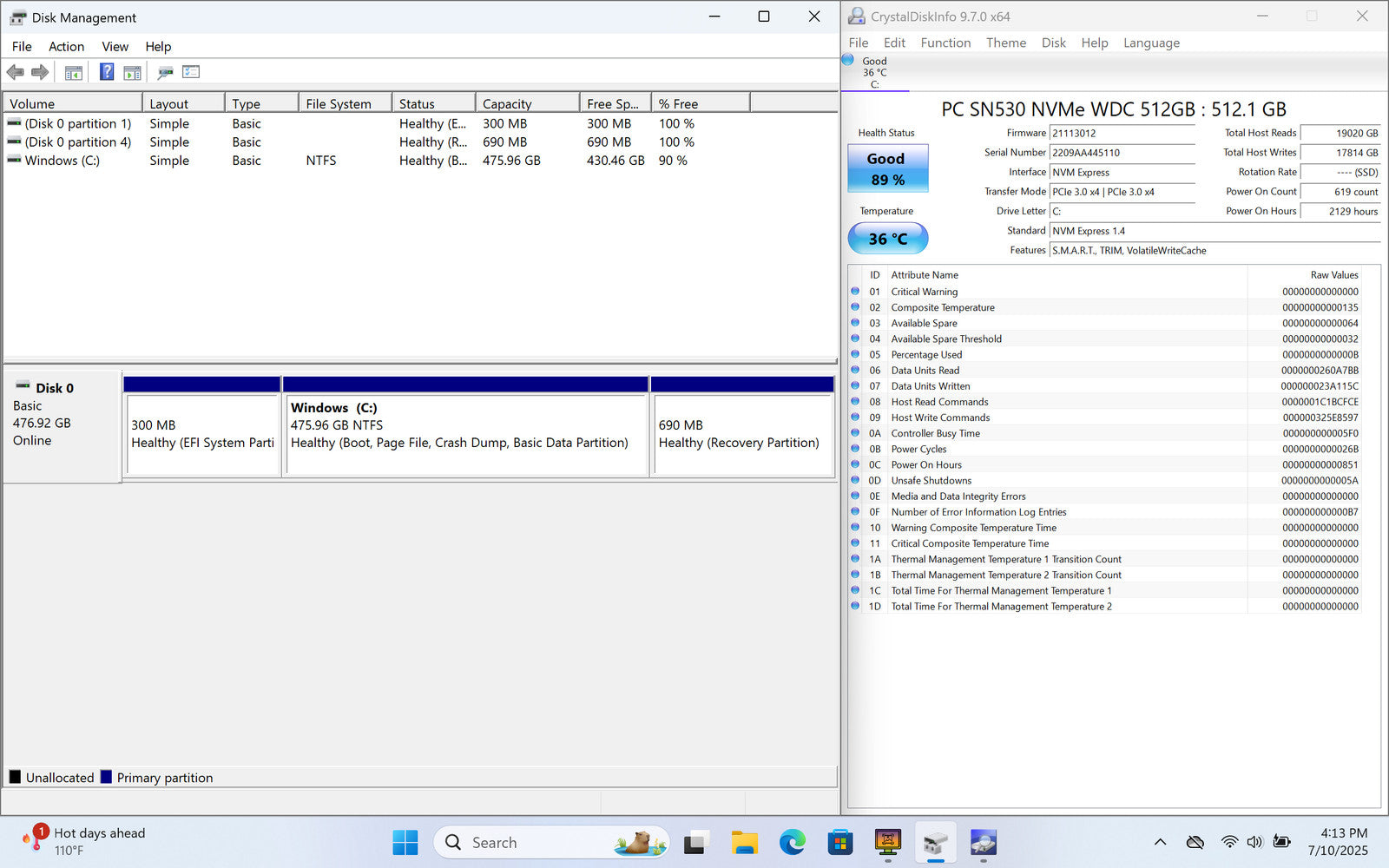The image size is (1389, 868).
Task: Open the blue question-mark Help toolbar icon
Action: (107, 72)
